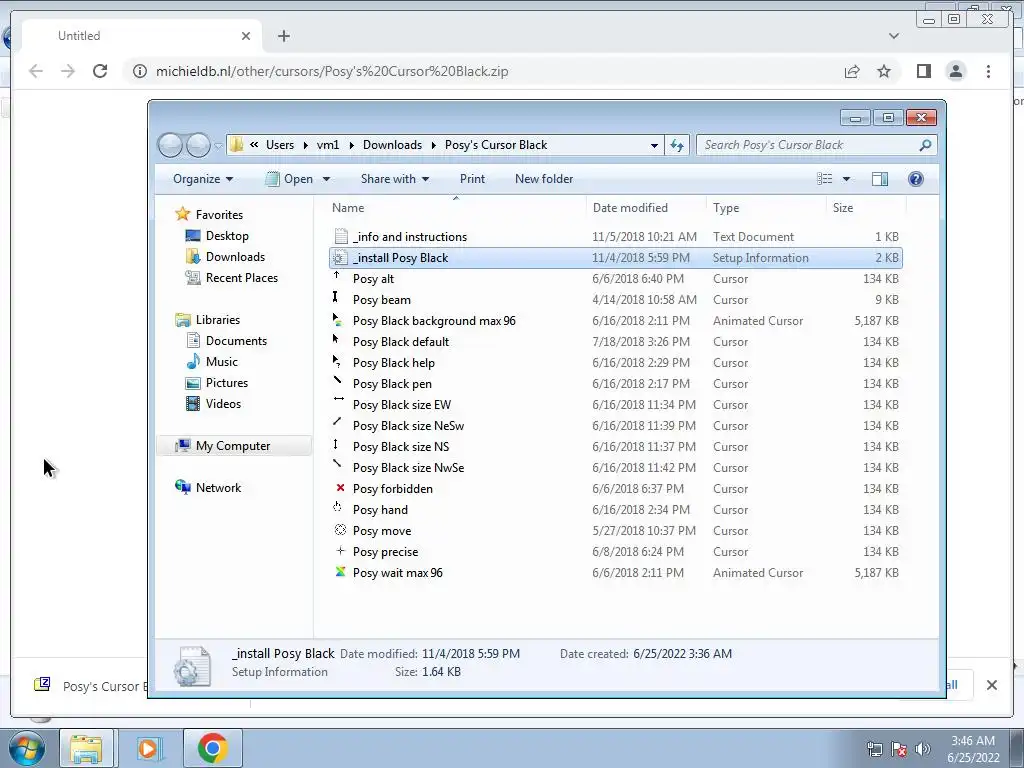Click the Chrome forward arrow
This screenshot has width=1024, height=768.
[68, 71]
